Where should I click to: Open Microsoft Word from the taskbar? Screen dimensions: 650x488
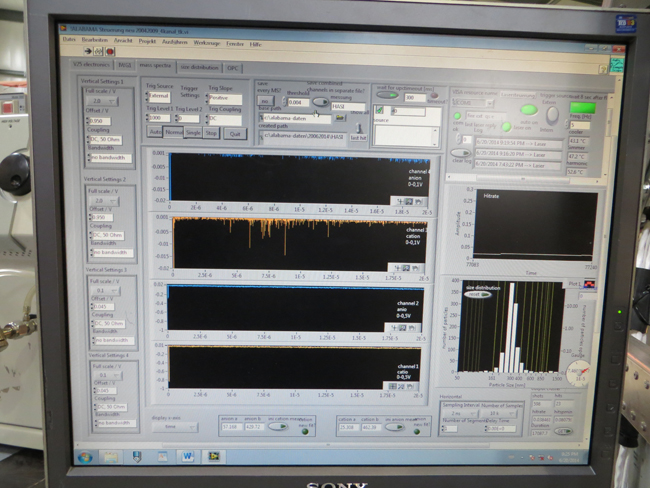point(187,456)
